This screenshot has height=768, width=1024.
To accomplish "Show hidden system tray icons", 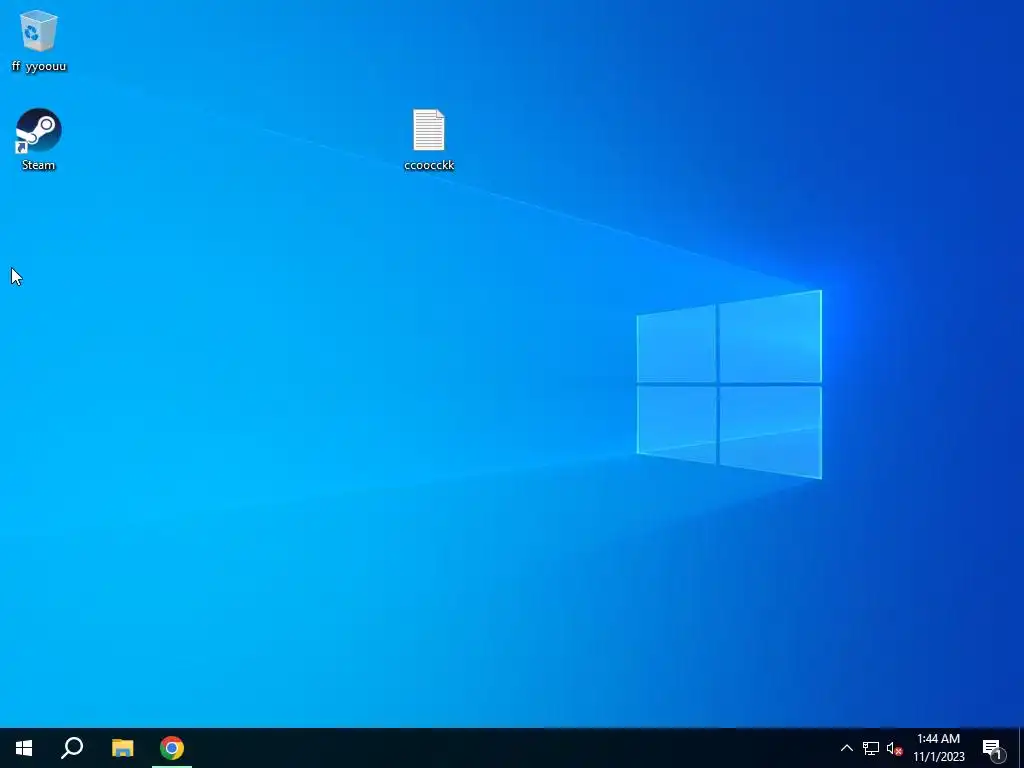I will (846, 748).
